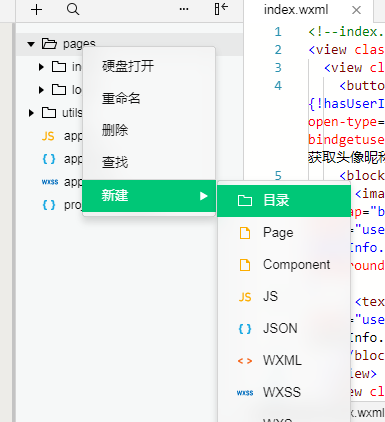Click the '<butto' tag on line 4
The width and height of the screenshot is (385, 422).
362,86
